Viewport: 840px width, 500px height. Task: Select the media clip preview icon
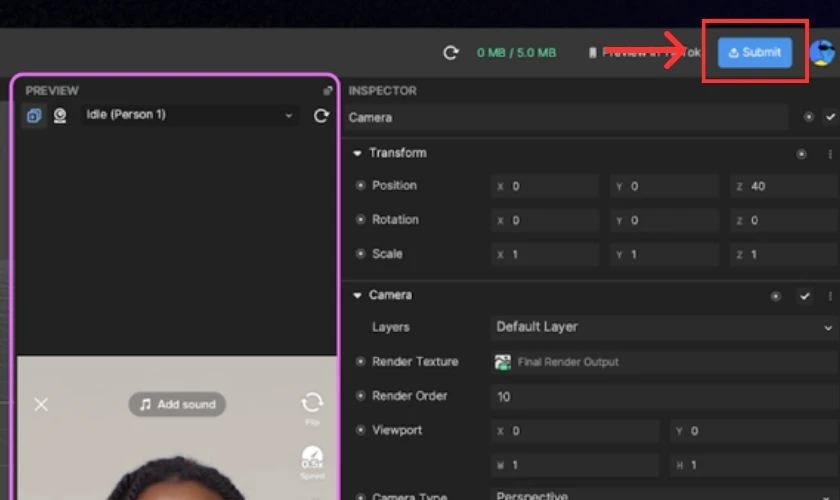(x=34, y=115)
